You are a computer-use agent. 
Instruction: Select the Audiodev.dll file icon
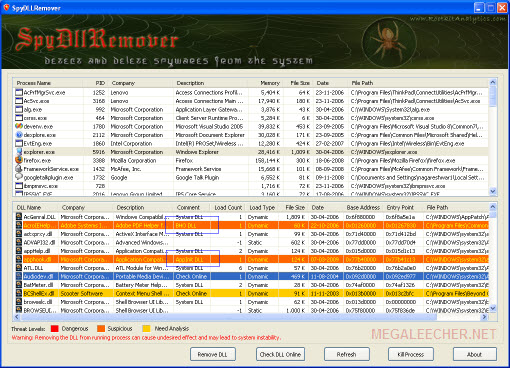click(x=19, y=276)
